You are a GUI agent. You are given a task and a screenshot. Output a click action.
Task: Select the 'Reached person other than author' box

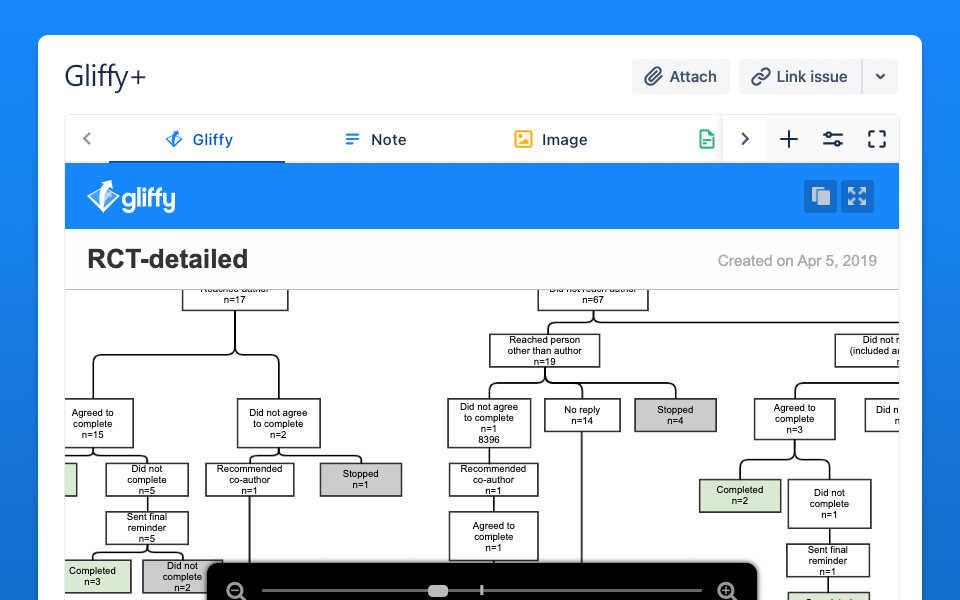pos(544,350)
